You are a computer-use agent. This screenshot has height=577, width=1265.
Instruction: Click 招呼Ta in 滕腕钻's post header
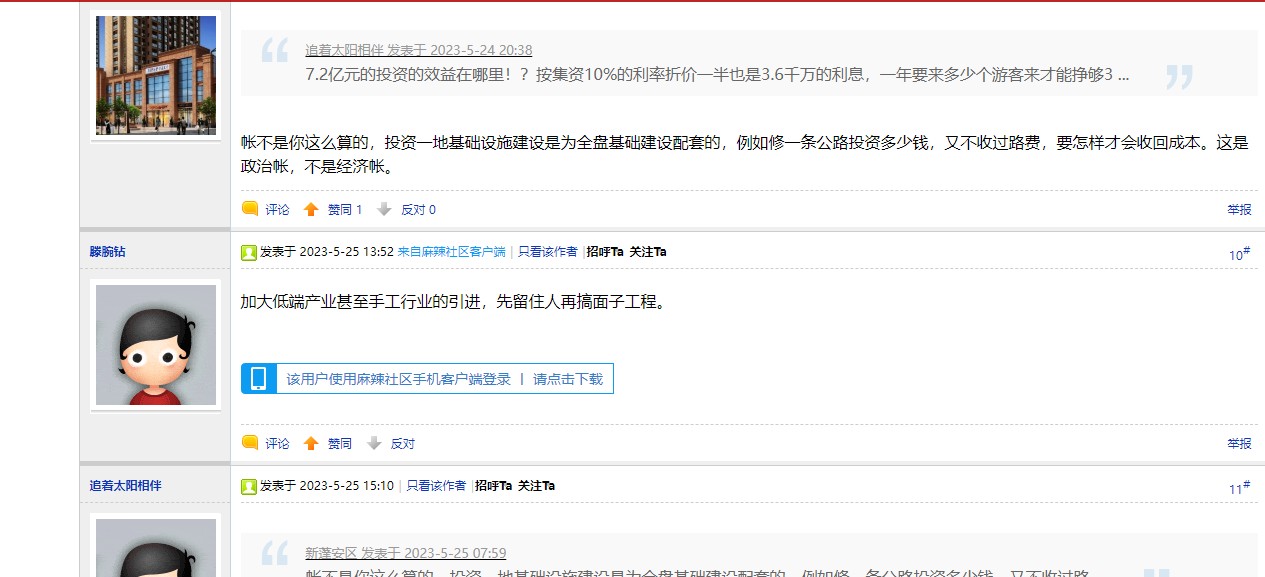[605, 252]
